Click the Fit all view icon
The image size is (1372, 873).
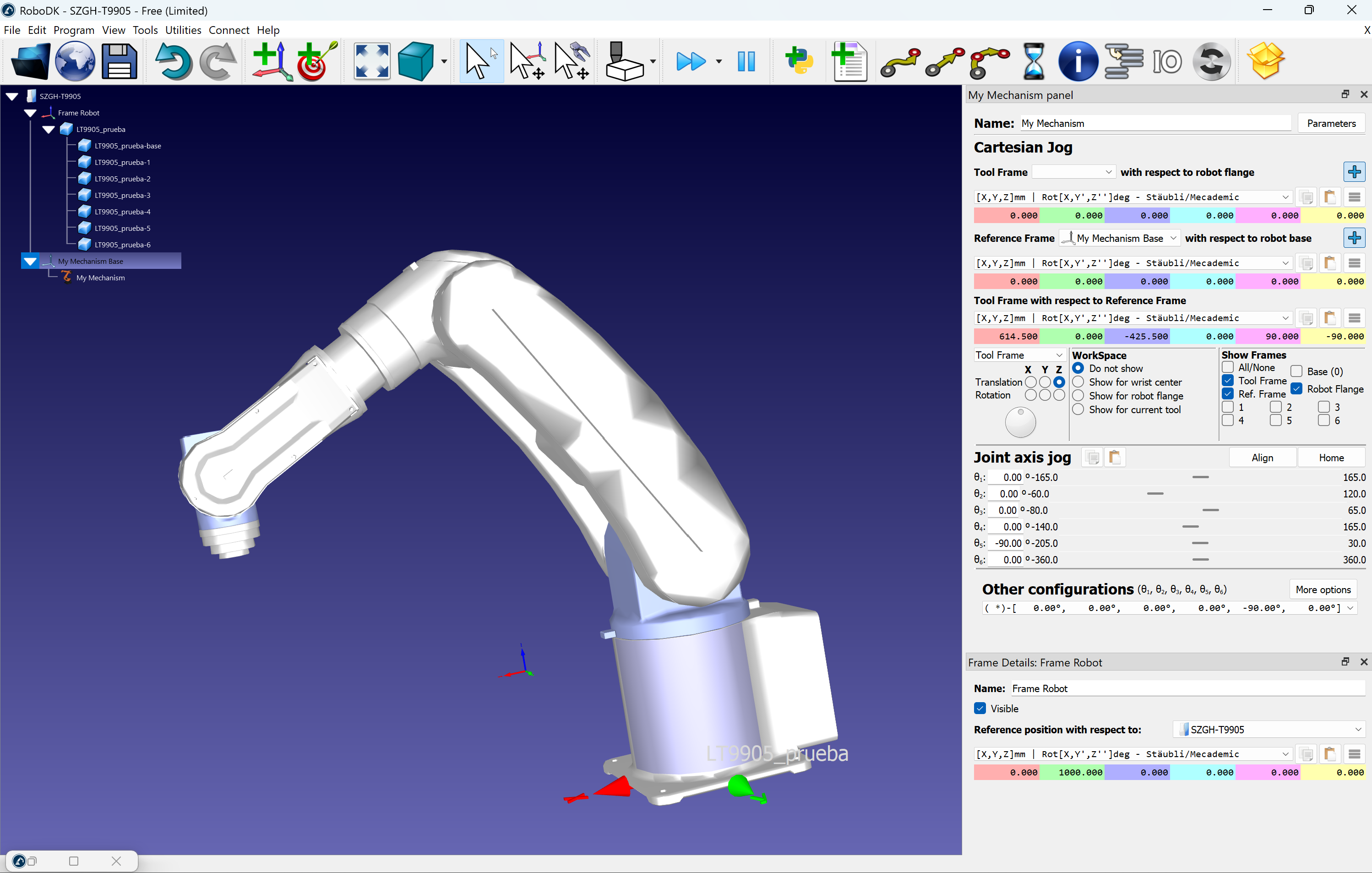(371, 61)
